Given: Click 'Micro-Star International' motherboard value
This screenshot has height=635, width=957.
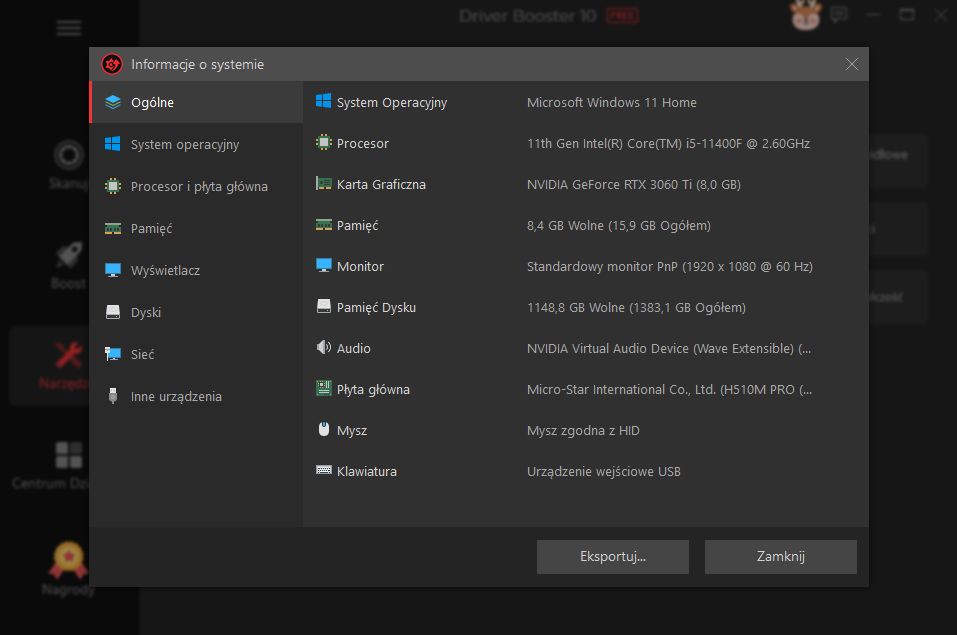Looking at the screenshot, I should pos(670,390).
